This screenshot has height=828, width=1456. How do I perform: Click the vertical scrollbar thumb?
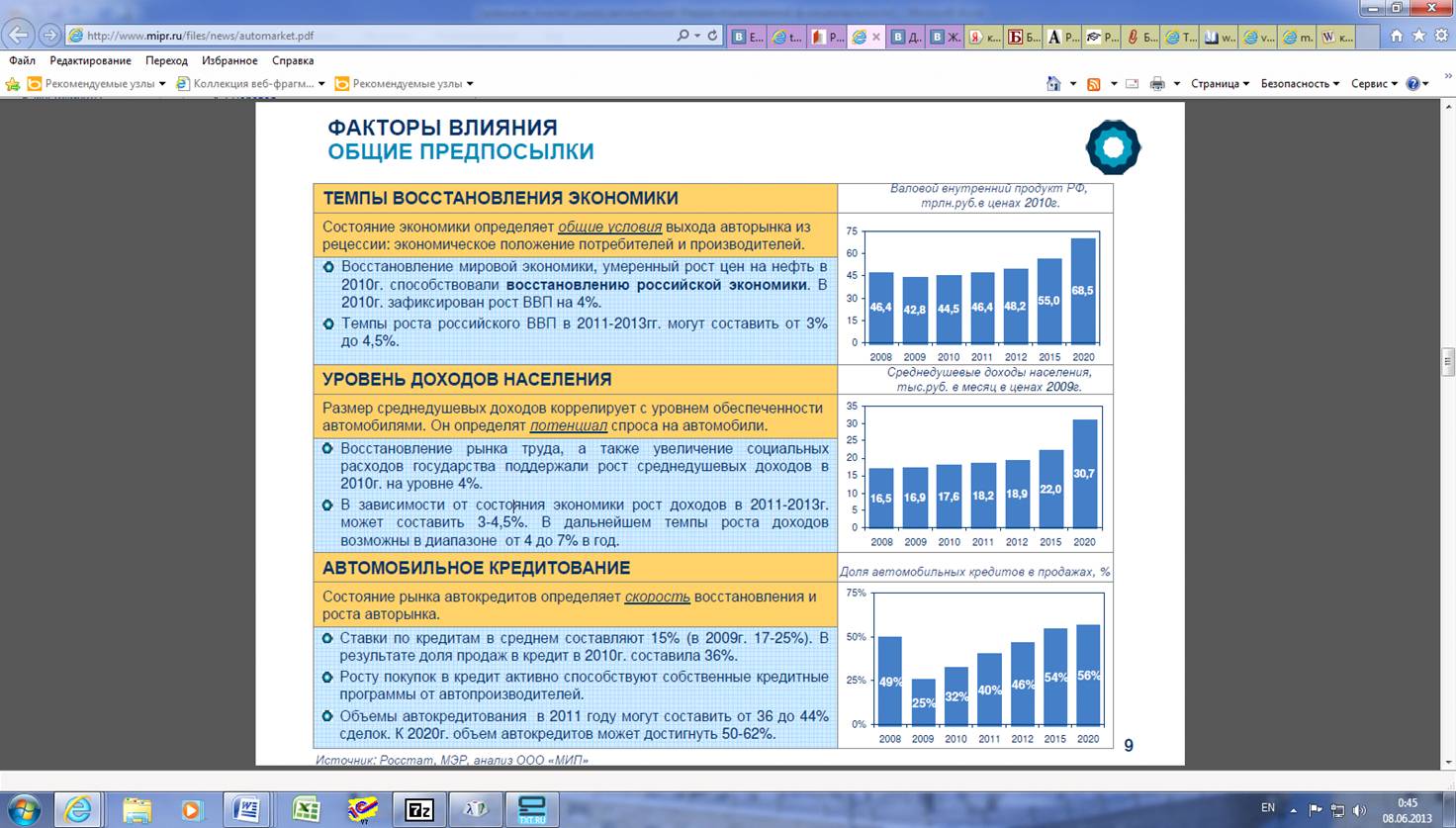pyautogui.click(x=1447, y=361)
